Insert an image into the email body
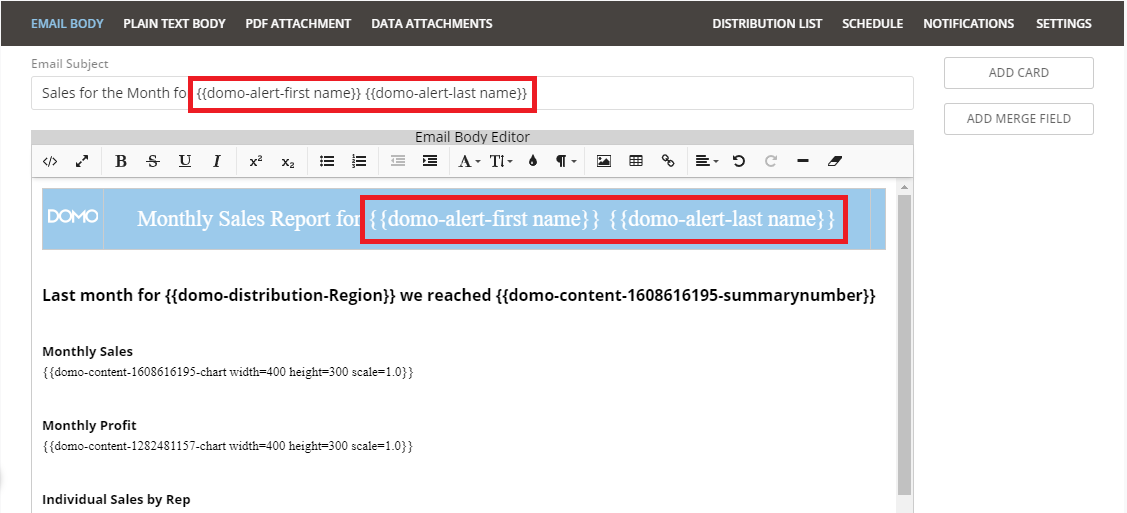 pyautogui.click(x=604, y=162)
